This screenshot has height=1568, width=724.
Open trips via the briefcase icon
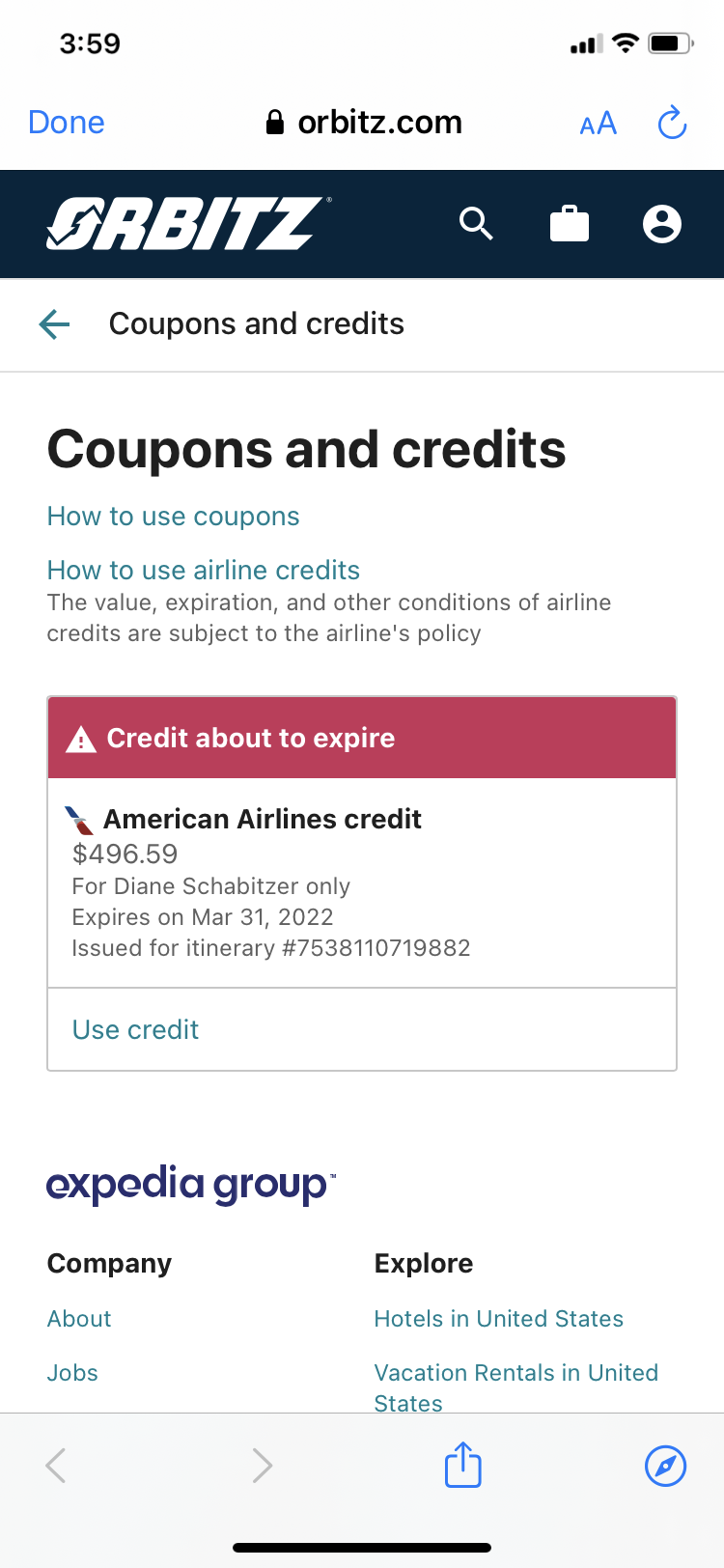click(569, 223)
